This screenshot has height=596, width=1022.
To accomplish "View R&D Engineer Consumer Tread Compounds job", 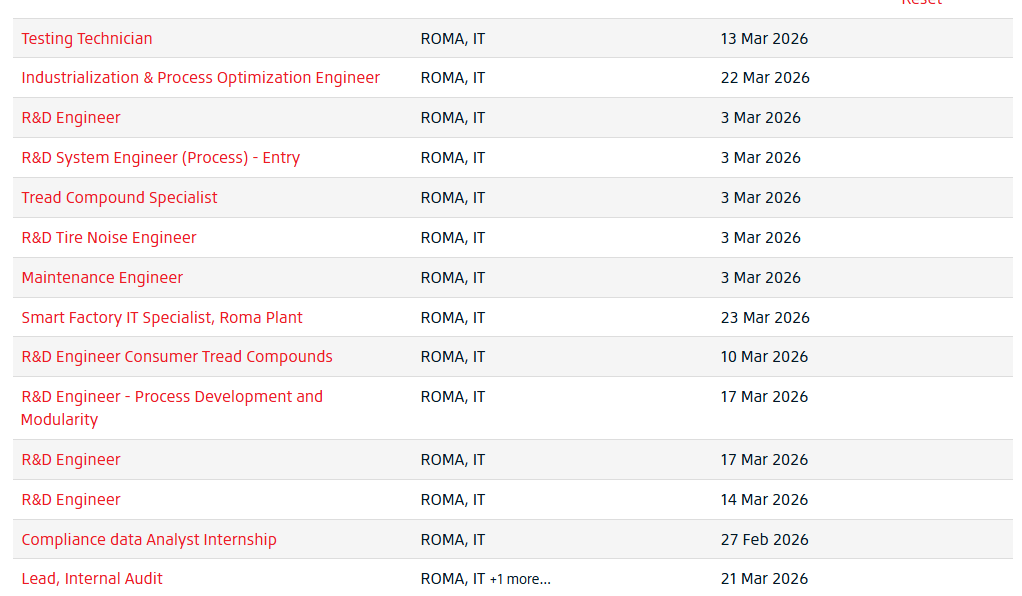I will 177,357.
